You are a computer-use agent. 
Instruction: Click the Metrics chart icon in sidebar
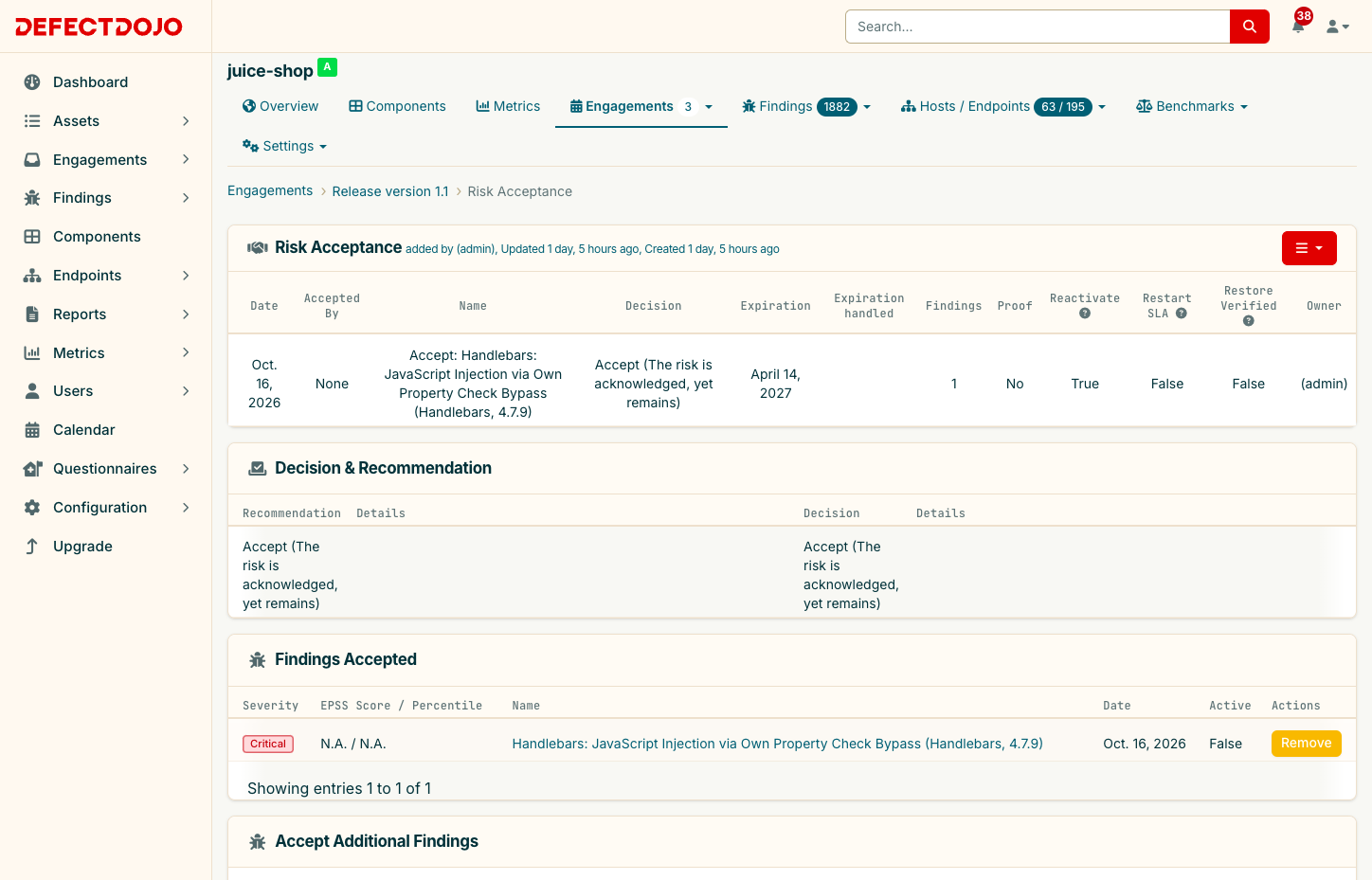click(32, 353)
